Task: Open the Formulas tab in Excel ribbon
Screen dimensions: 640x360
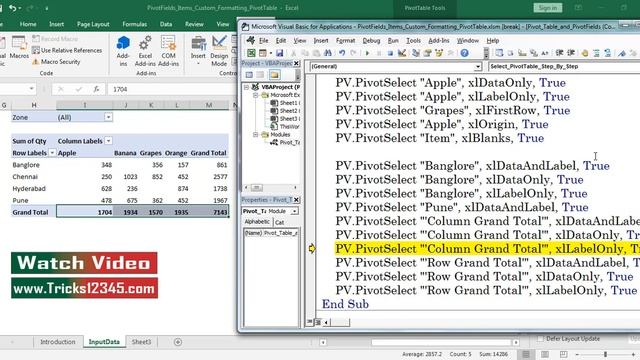Action: click(134, 24)
